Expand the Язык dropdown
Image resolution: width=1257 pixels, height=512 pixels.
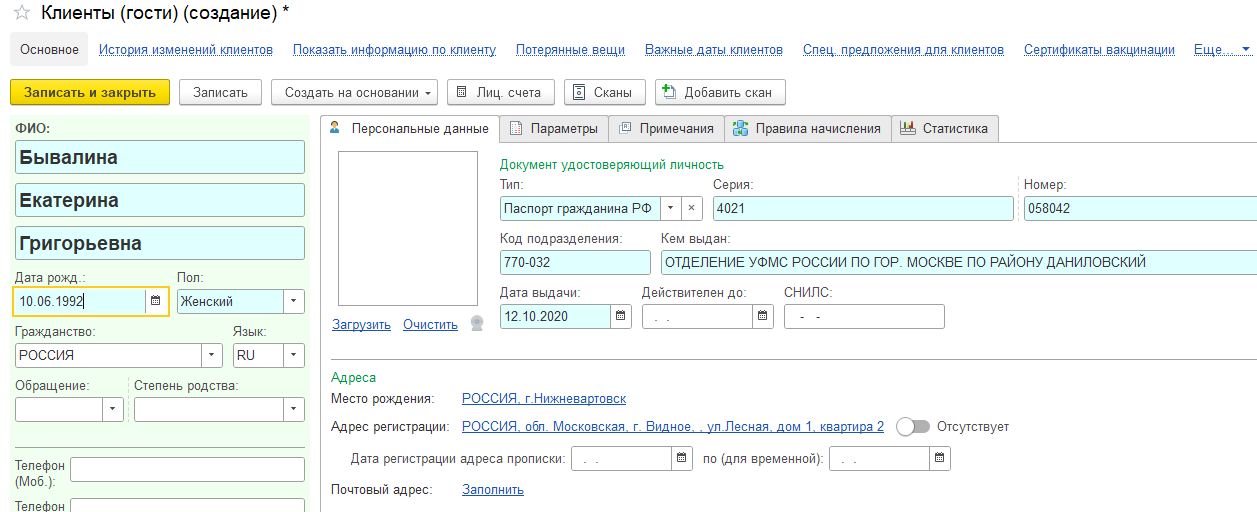click(294, 355)
